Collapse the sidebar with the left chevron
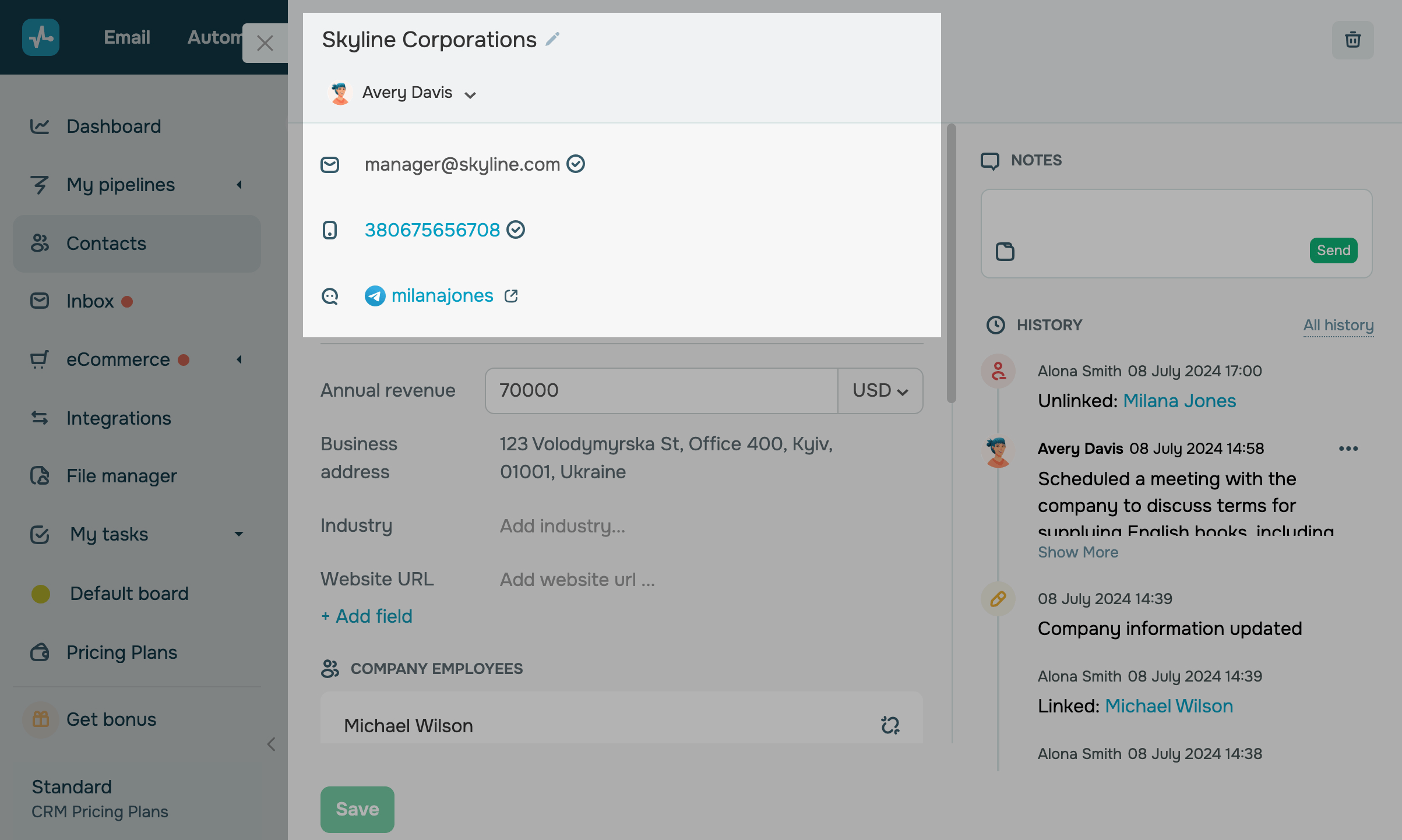The height and width of the screenshot is (840, 1402). click(271, 744)
